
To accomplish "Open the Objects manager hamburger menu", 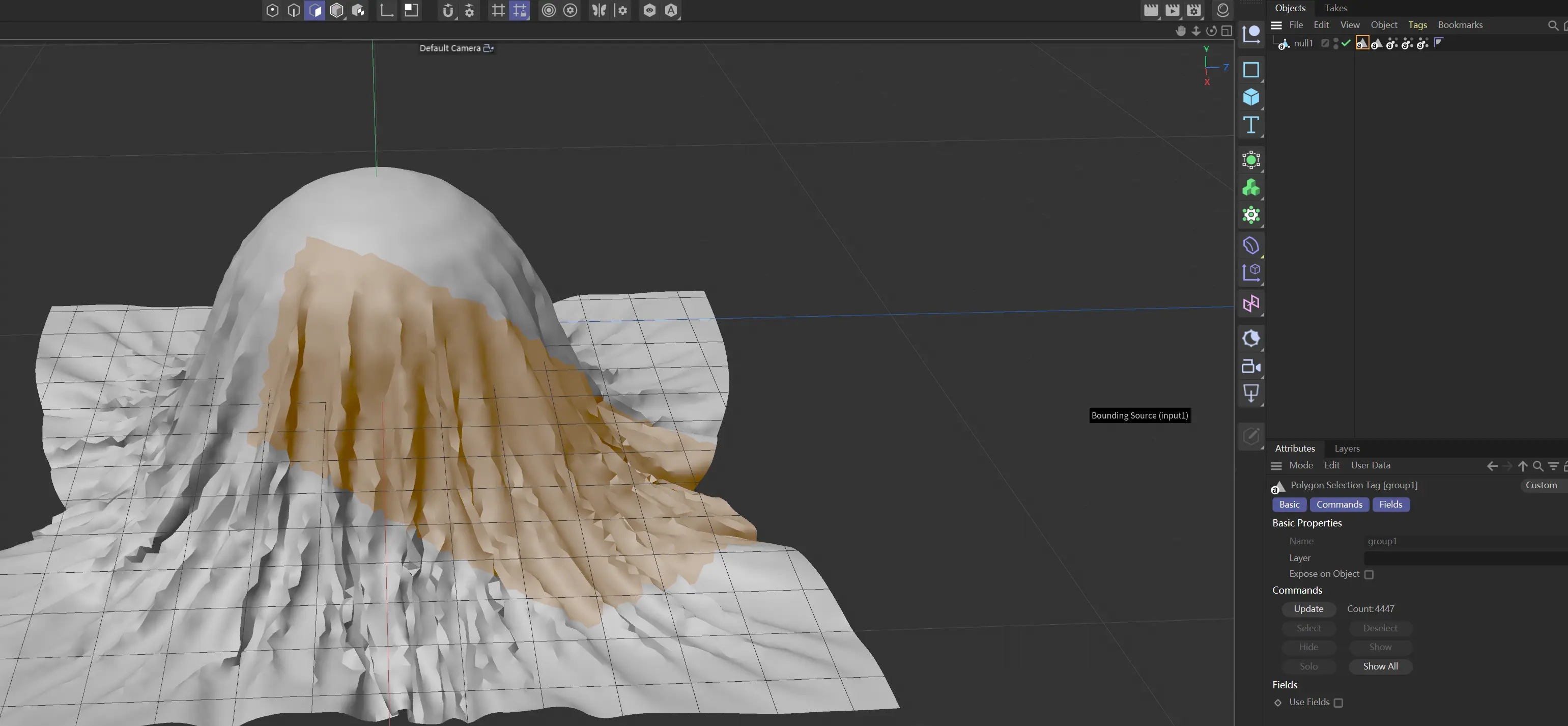I will click(x=1276, y=25).
